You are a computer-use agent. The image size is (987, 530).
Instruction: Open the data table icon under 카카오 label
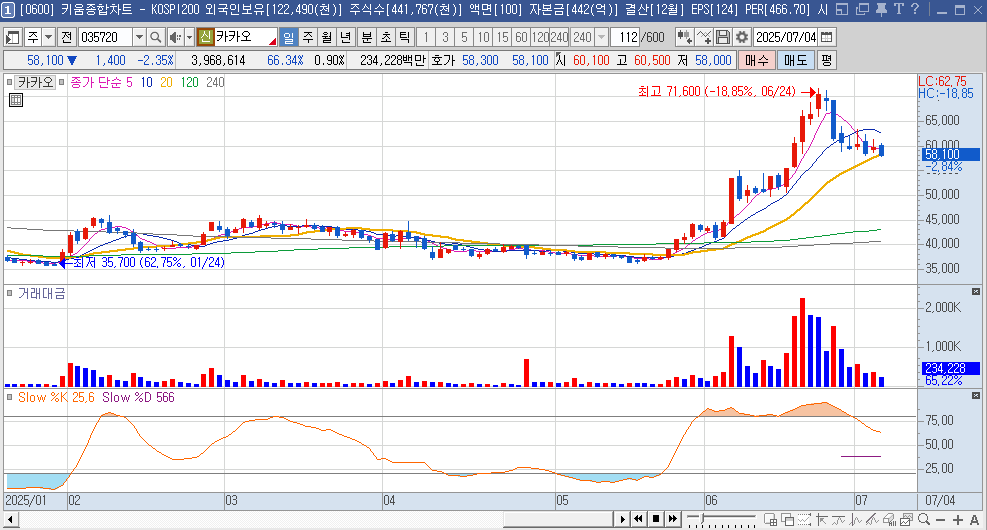click(16, 99)
